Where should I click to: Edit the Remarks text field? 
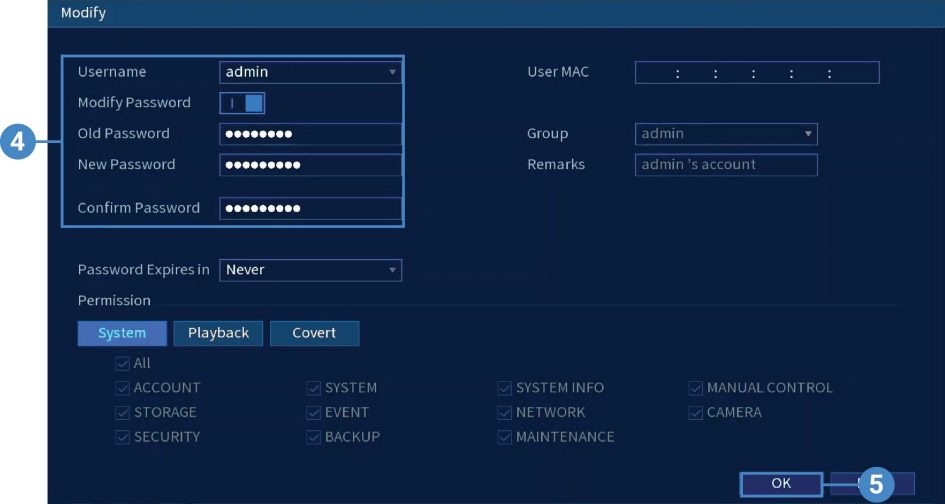(x=725, y=165)
